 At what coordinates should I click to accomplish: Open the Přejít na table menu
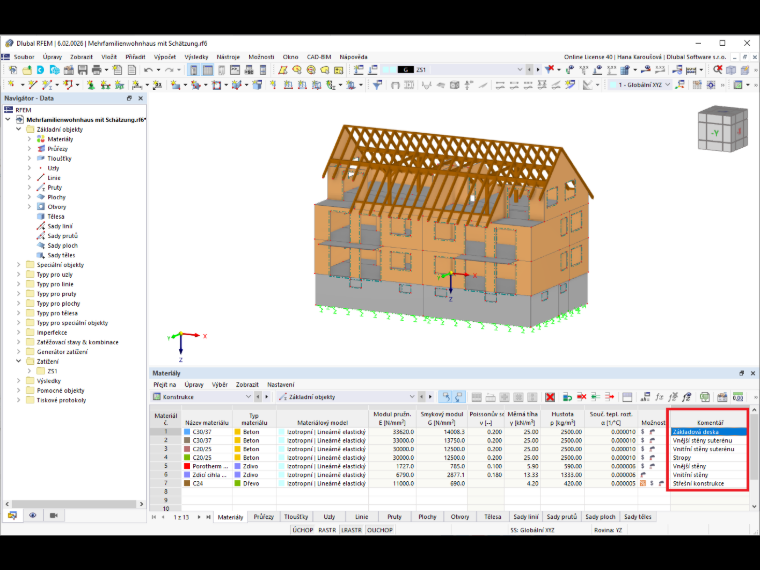[165, 385]
